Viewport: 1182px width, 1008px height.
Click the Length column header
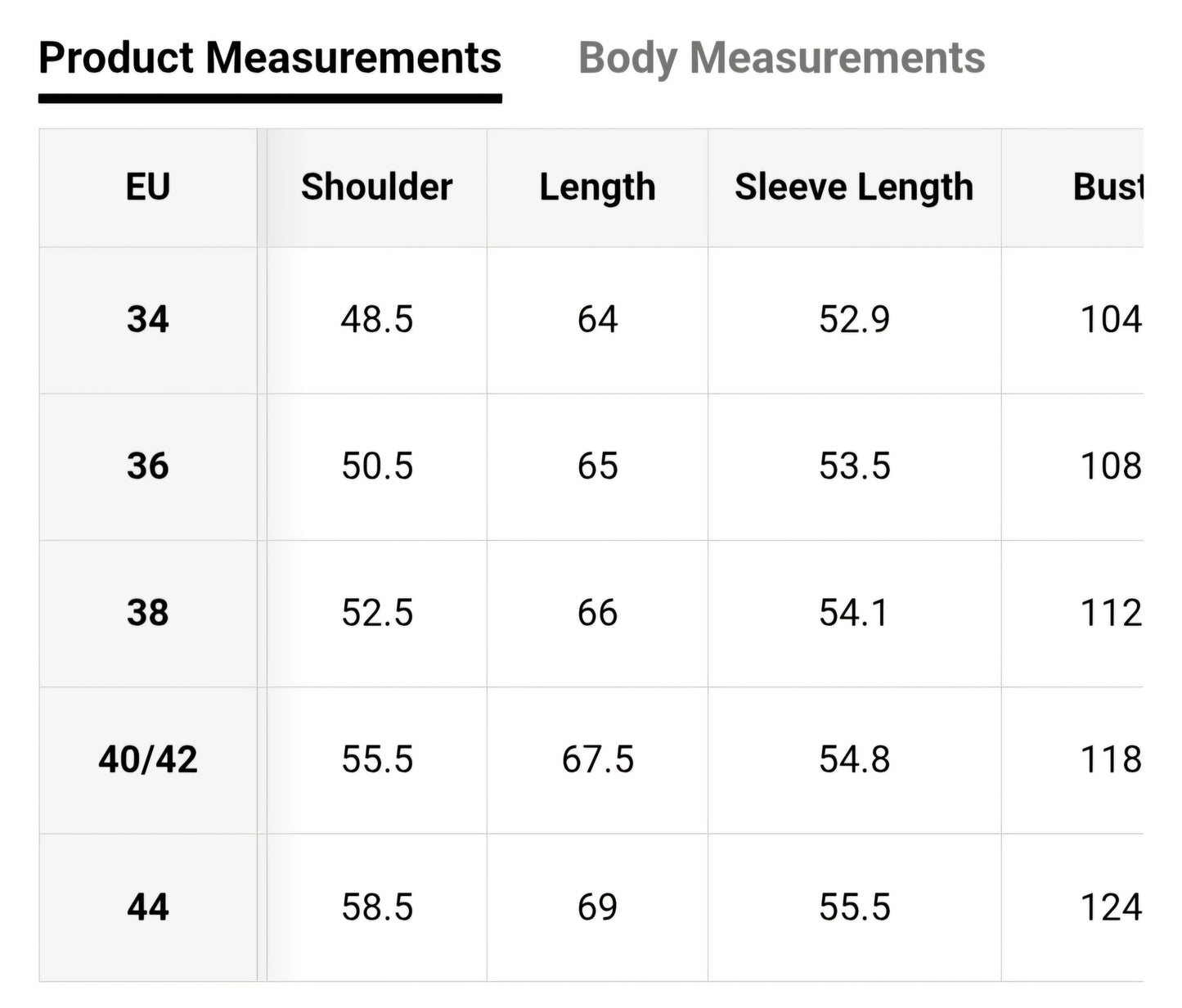pos(597,187)
